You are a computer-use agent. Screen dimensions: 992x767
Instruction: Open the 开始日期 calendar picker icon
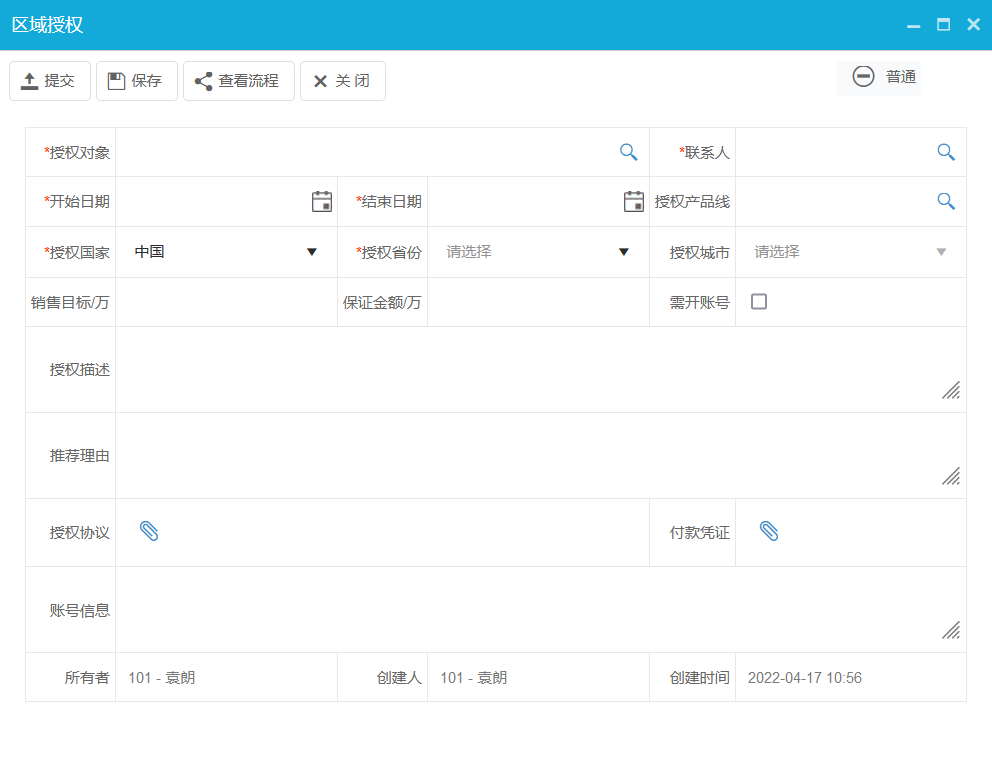click(x=322, y=201)
